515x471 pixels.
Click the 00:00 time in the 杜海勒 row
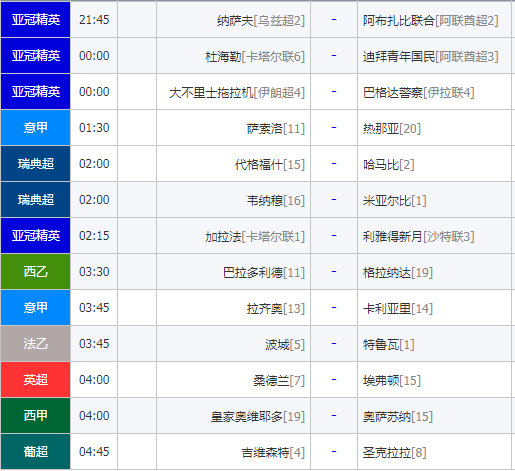coord(94,56)
